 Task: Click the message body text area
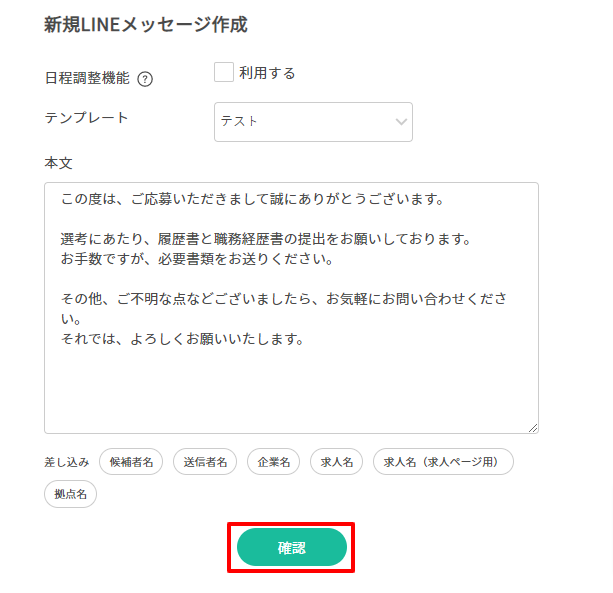pos(290,380)
